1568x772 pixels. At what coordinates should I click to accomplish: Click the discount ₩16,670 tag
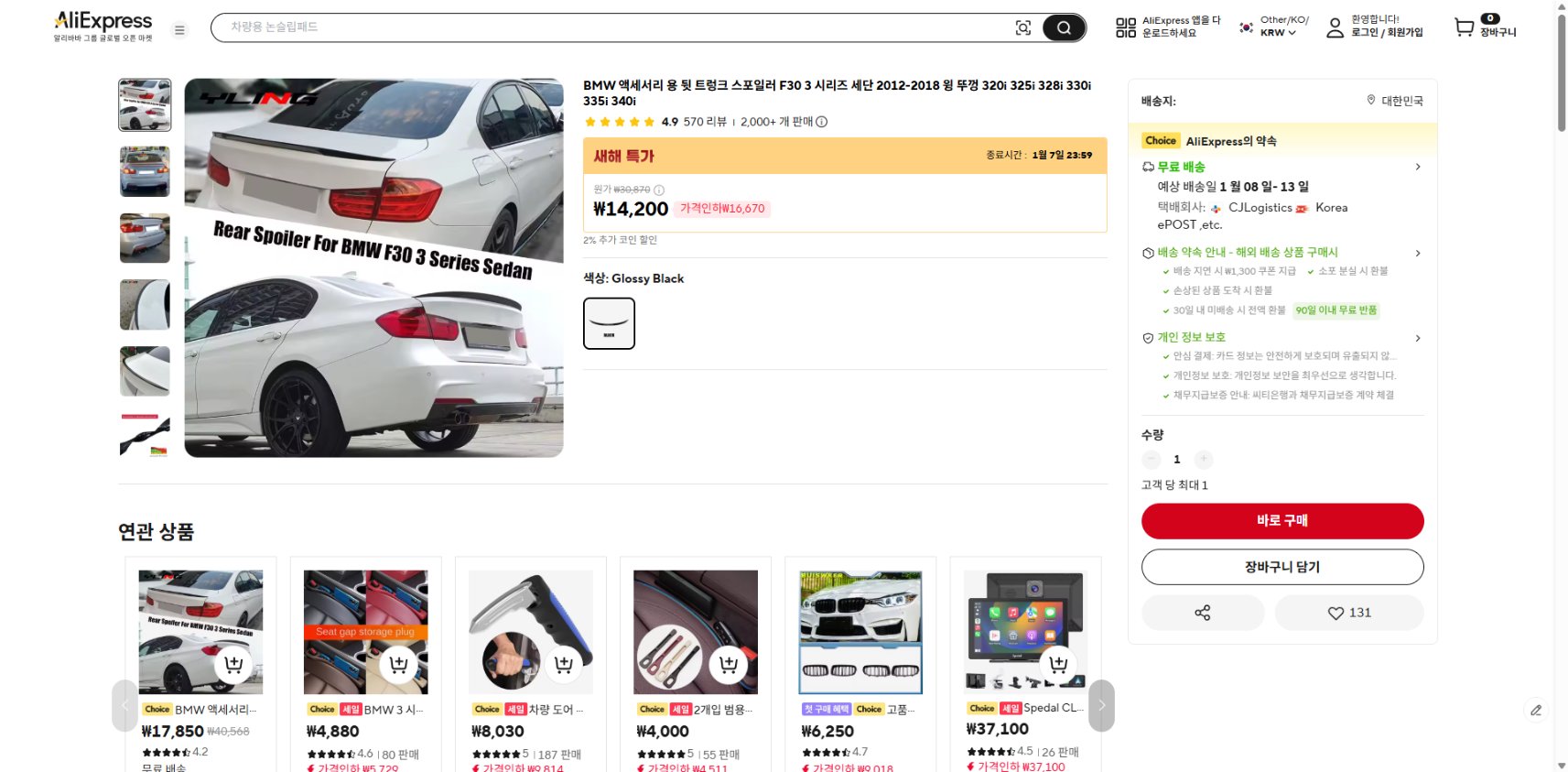(722, 209)
